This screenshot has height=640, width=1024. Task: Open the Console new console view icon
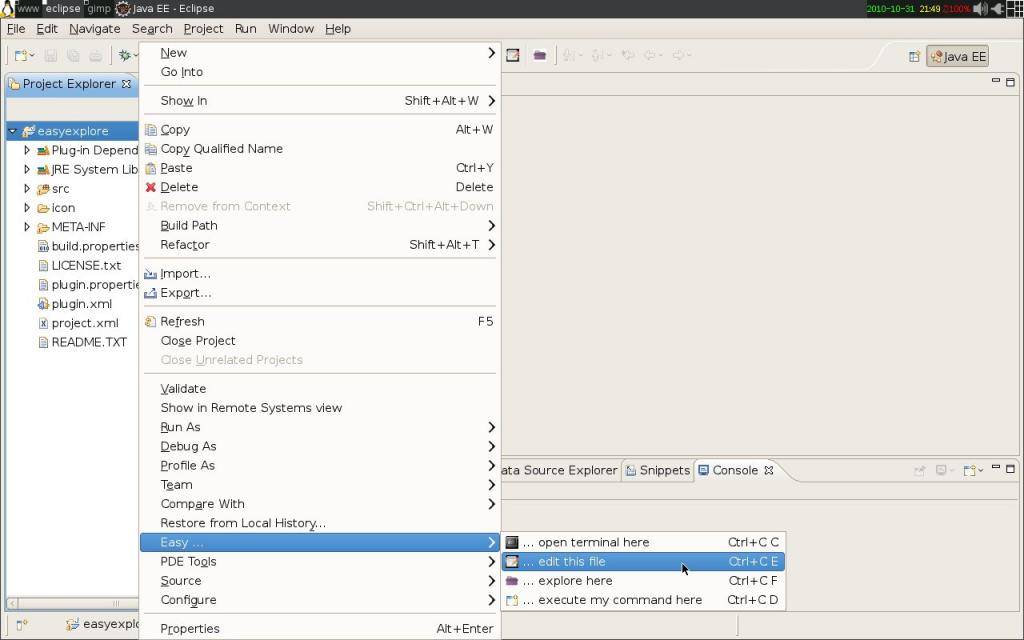(970, 470)
